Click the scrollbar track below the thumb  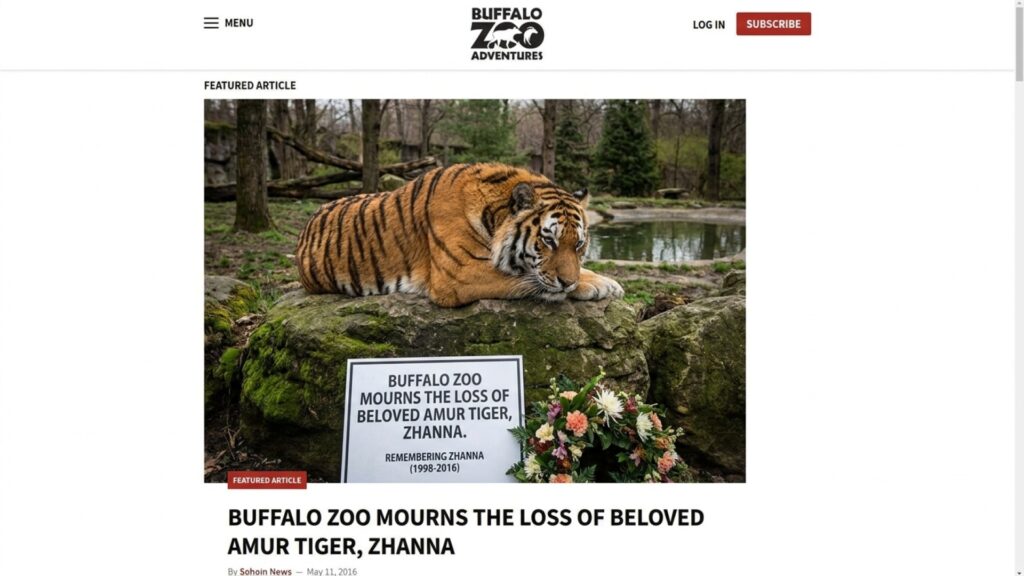(x=1019, y=325)
